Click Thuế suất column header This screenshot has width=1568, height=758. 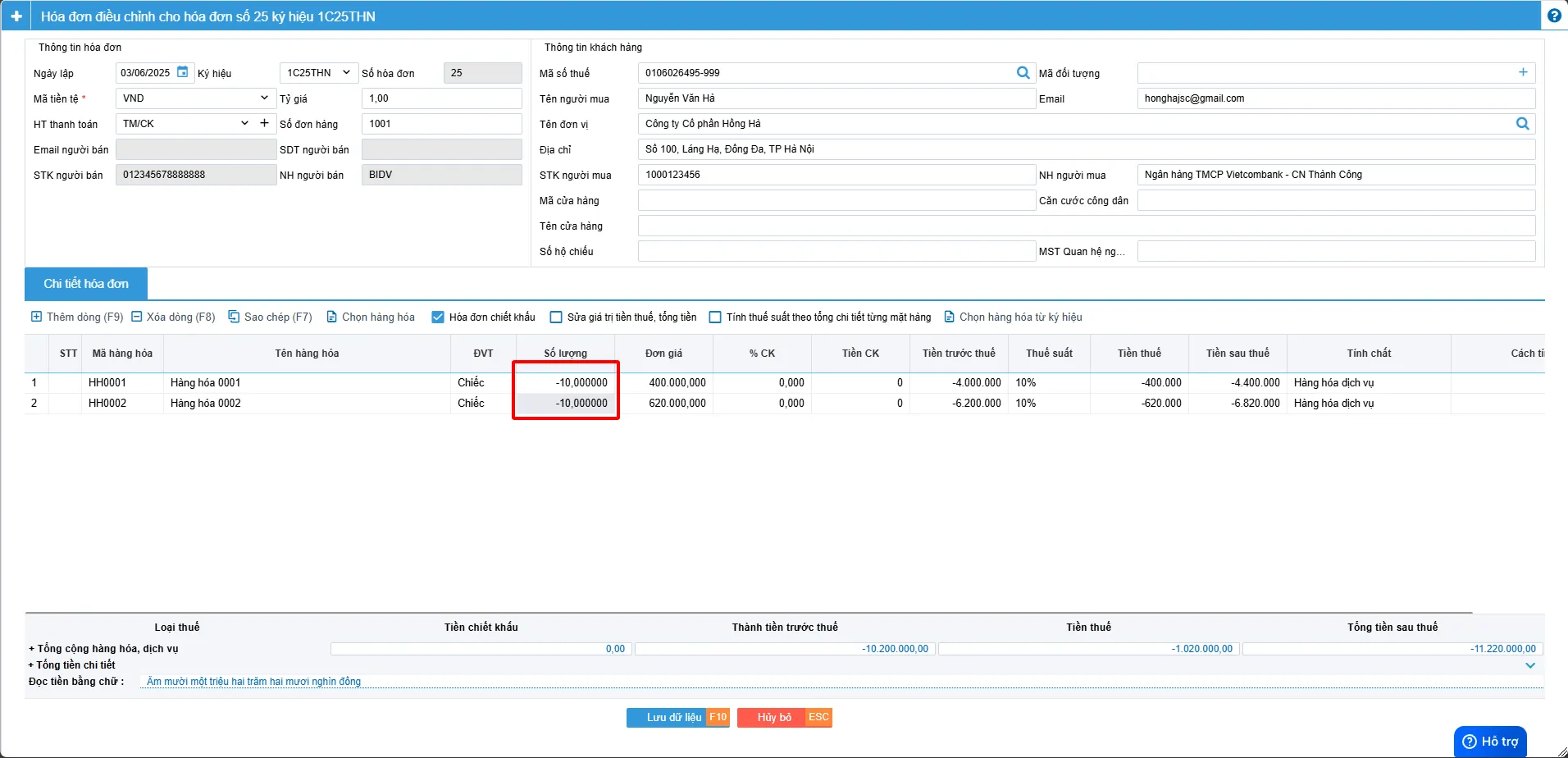[1050, 354]
